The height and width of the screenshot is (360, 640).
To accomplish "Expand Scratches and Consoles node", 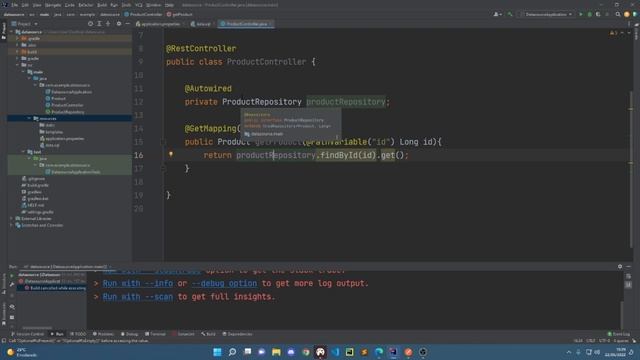I will (x=12, y=225).
